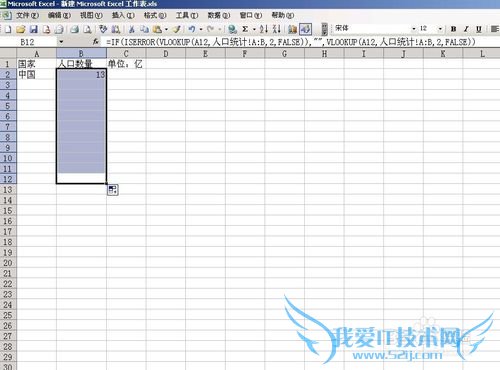The image size is (500, 370).
Task: Click the Select All corner button
Action: pyautogui.click(x=8, y=54)
